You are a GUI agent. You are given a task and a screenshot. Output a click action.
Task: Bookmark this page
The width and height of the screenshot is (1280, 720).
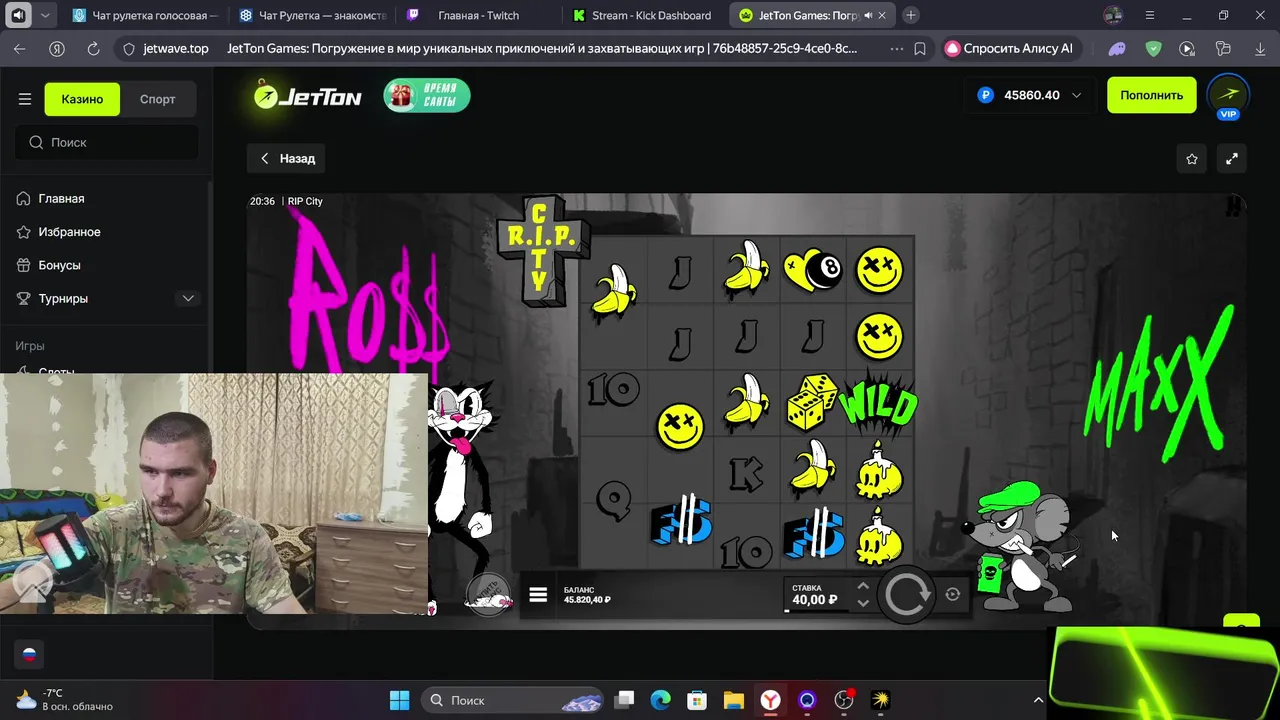(920, 48)
